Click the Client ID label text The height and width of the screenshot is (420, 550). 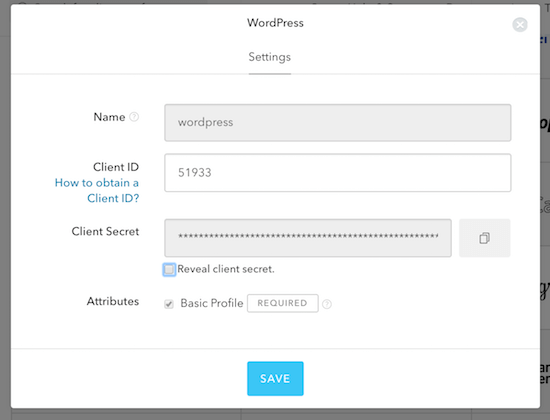tap(116, 167)
